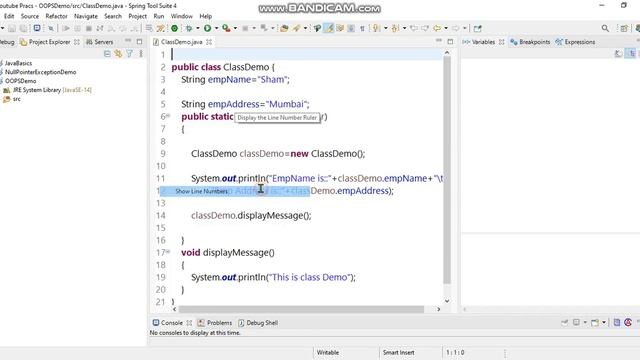Maximize the editor area
Screen dimensions: 640x360
[x=450, y=41]
